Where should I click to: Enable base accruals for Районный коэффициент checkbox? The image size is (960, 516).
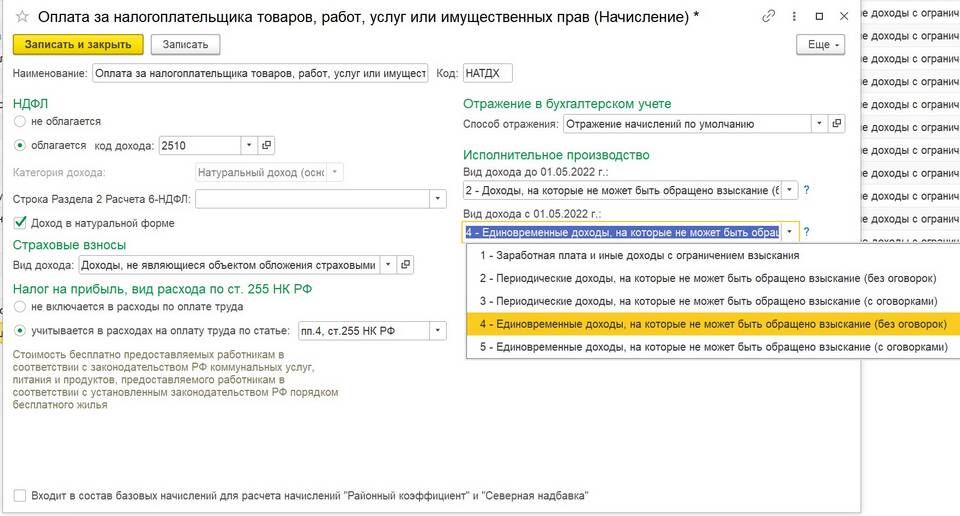point(21,495)
